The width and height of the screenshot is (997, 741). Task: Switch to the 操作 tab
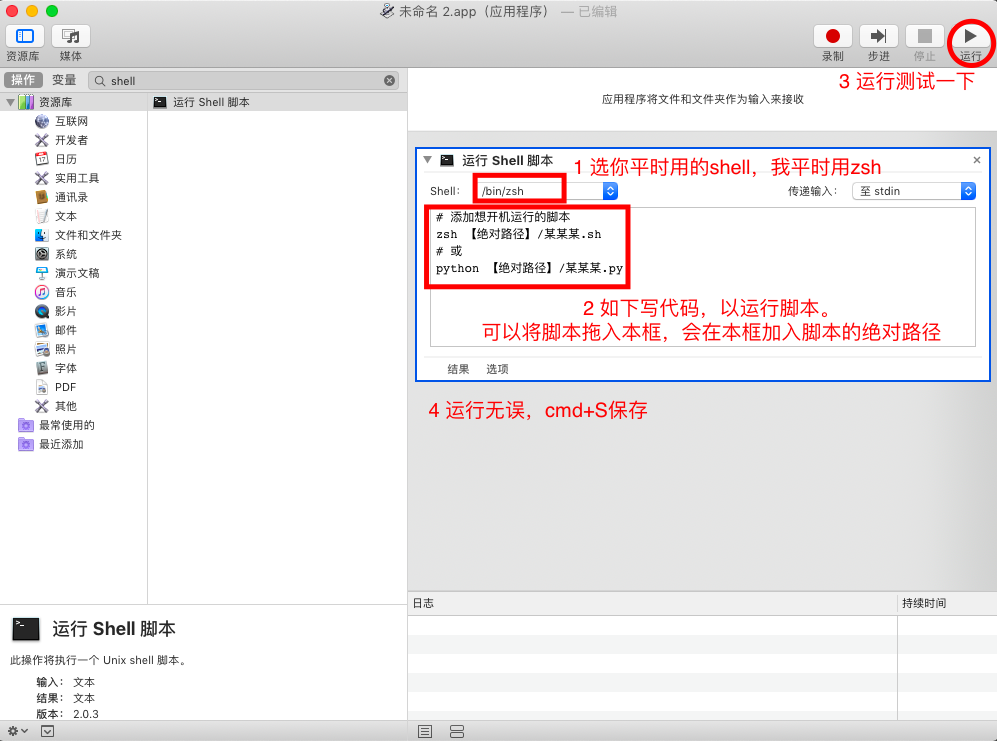[x=23, y=80]
